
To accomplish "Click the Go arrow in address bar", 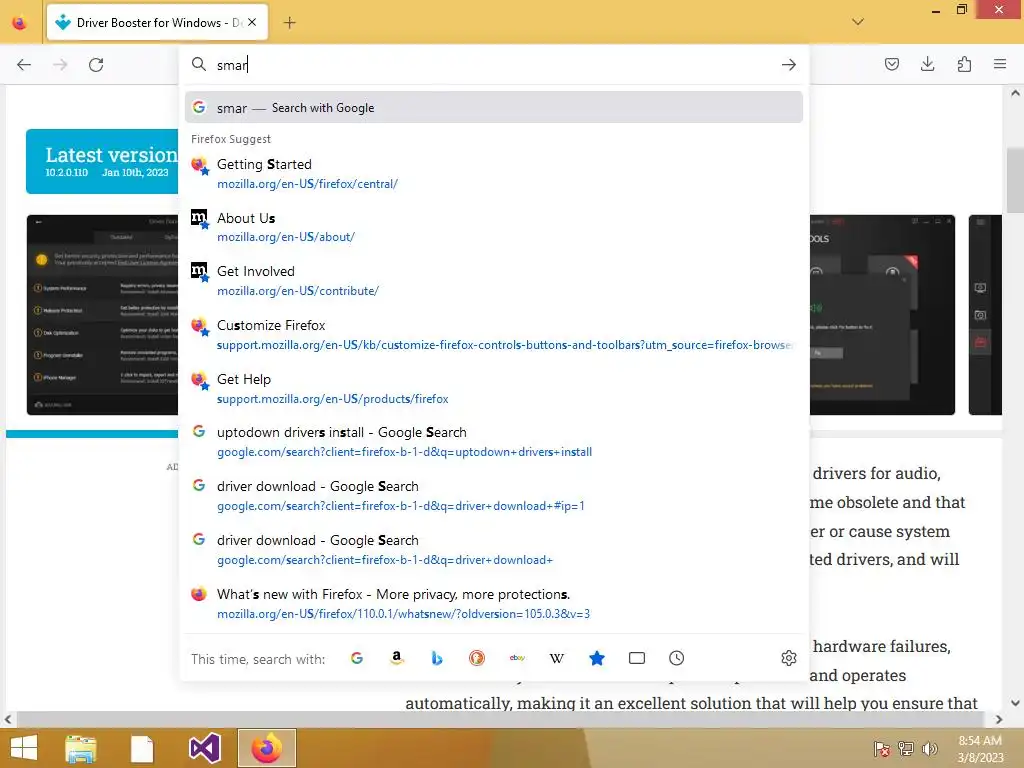I will 789,65.
